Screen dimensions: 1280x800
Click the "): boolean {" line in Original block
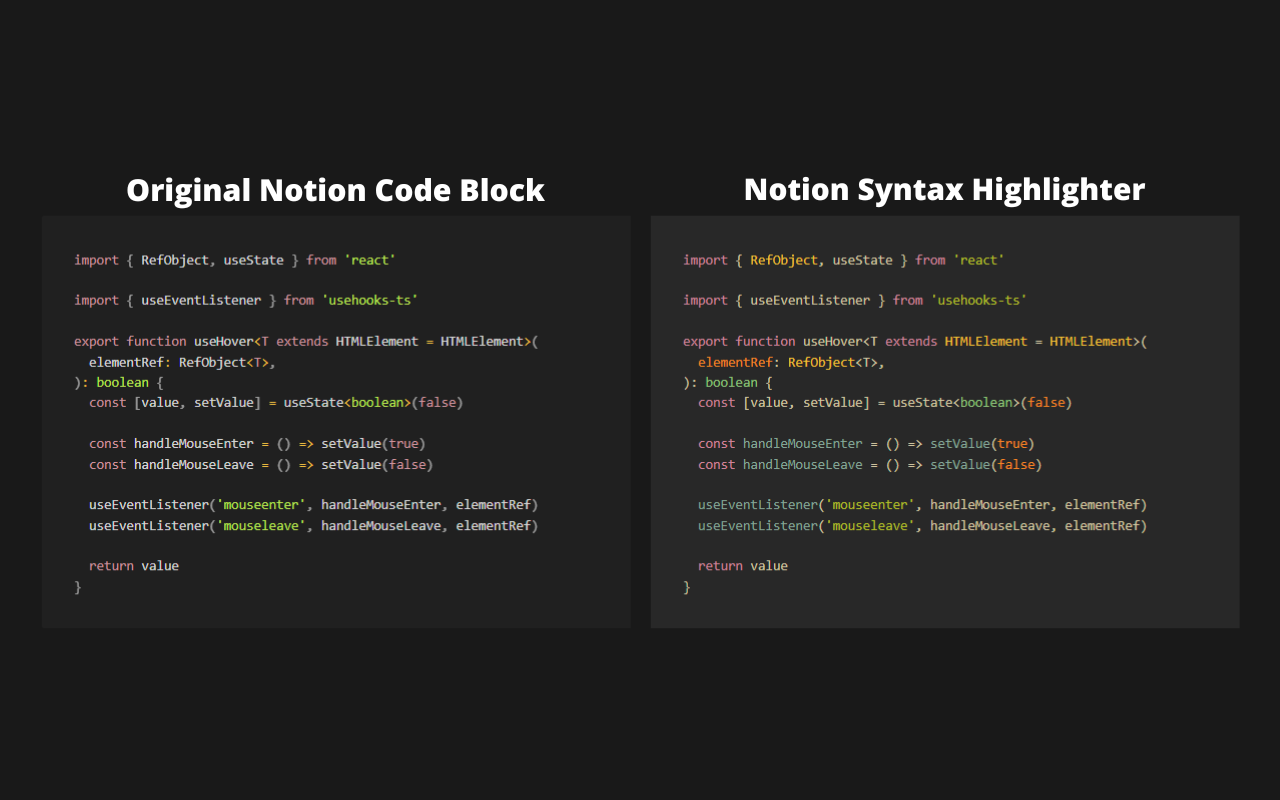[119, 382]
